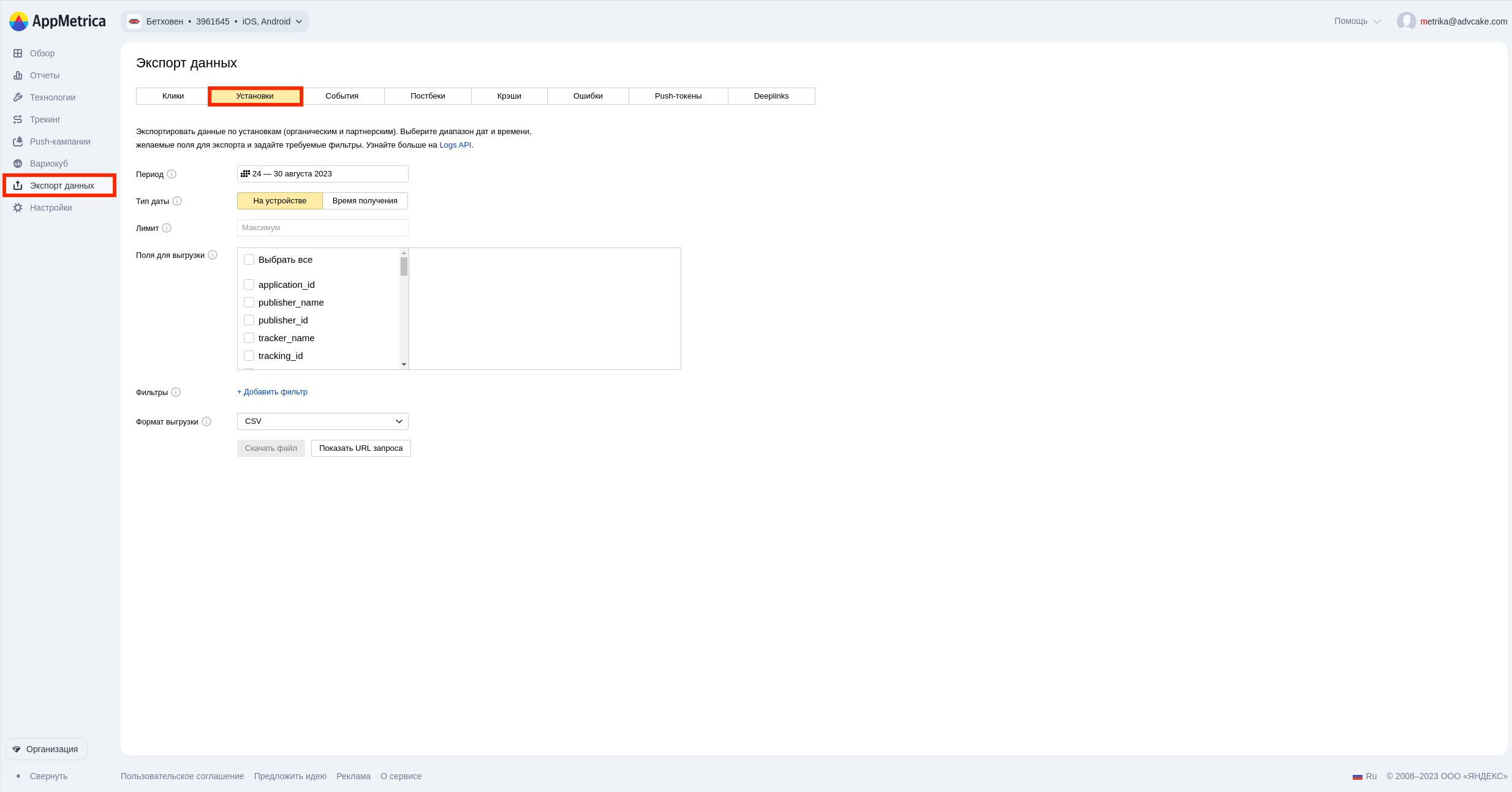Switch to the Постбеки tab
1512x792 pixels.
tap(428, 96)
